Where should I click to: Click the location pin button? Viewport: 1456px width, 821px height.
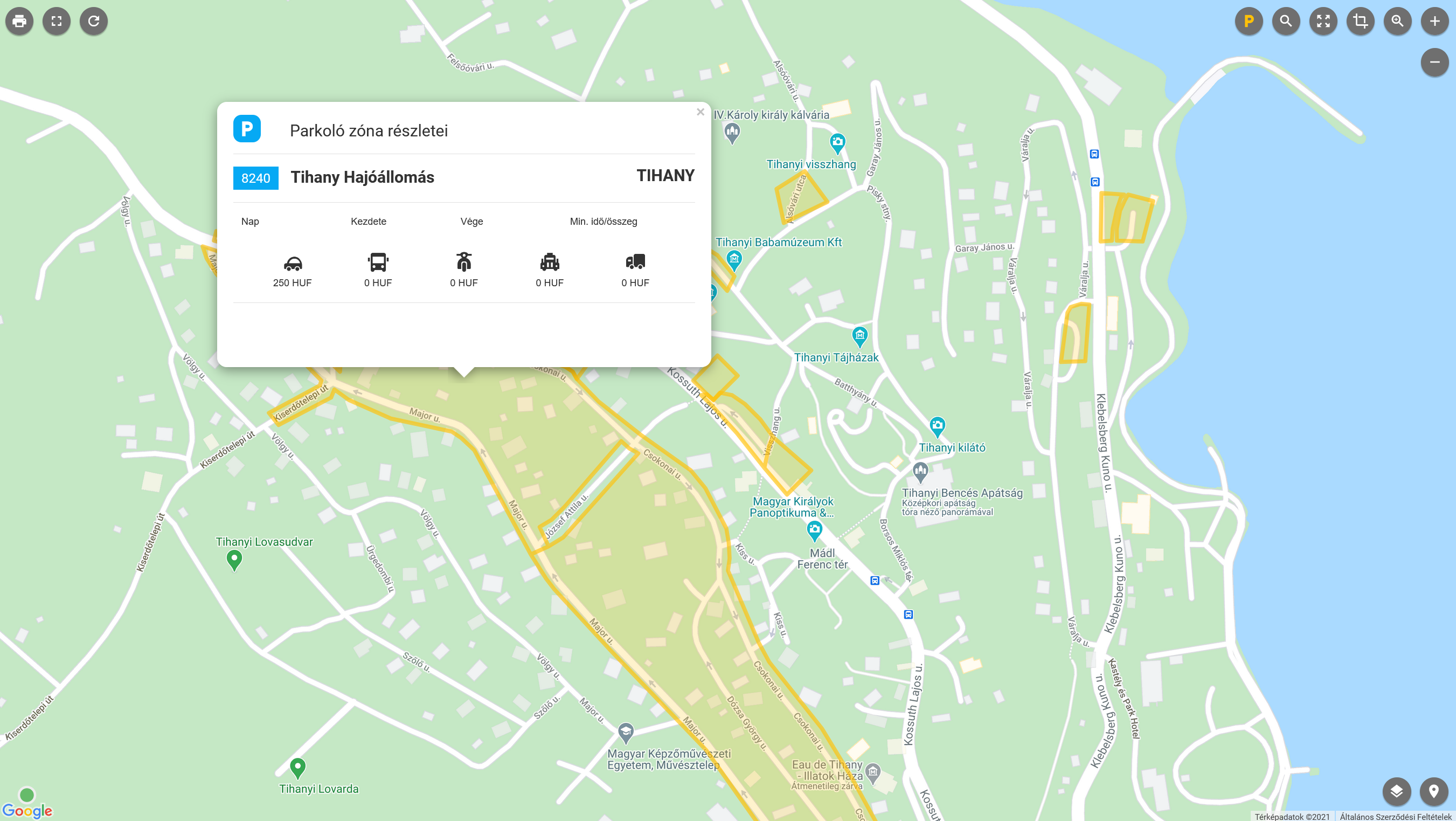pos(1433,791)
